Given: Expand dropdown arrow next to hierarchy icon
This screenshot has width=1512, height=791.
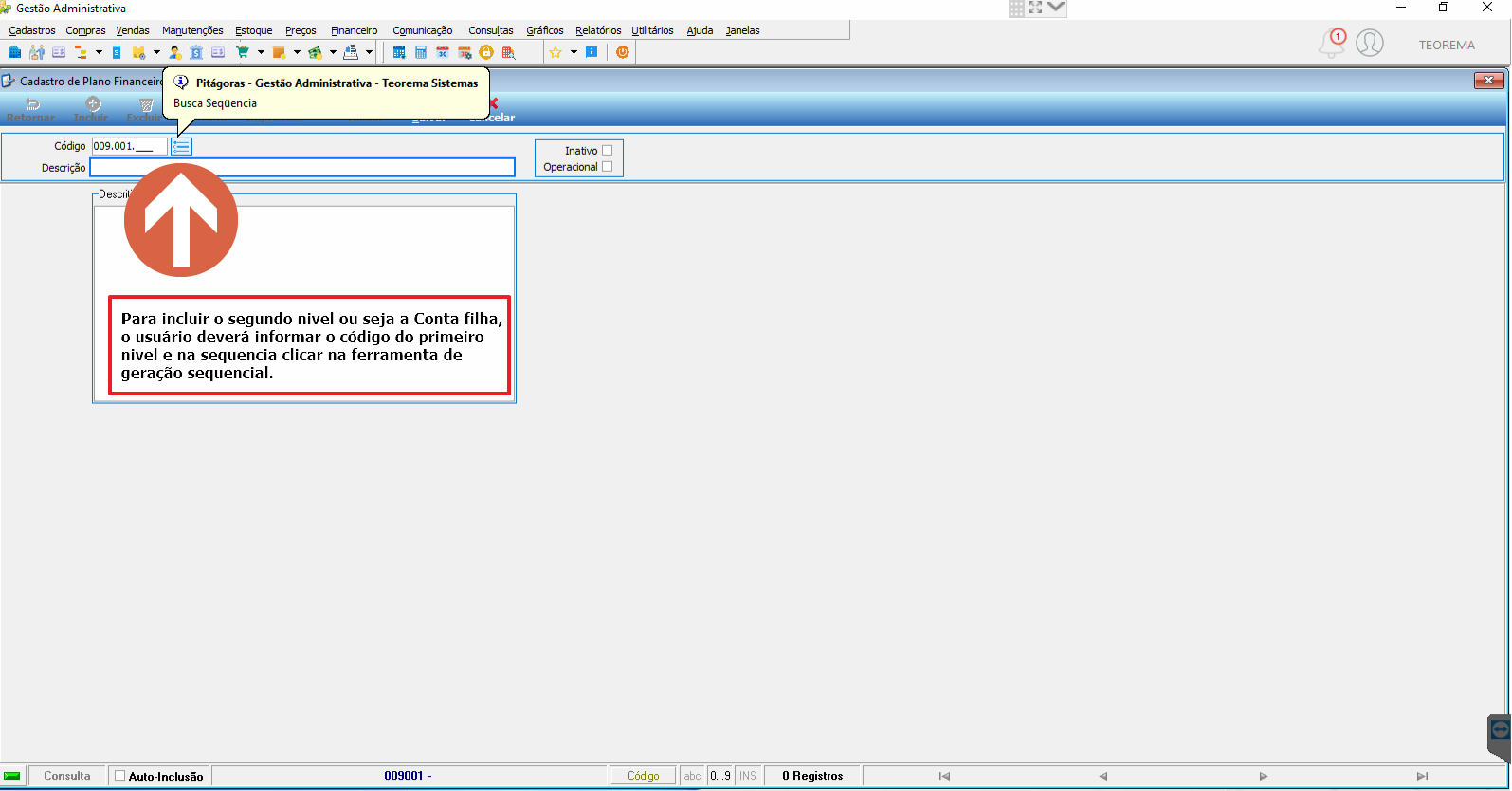Looking at the screenshot, I should tap(98, 52).
